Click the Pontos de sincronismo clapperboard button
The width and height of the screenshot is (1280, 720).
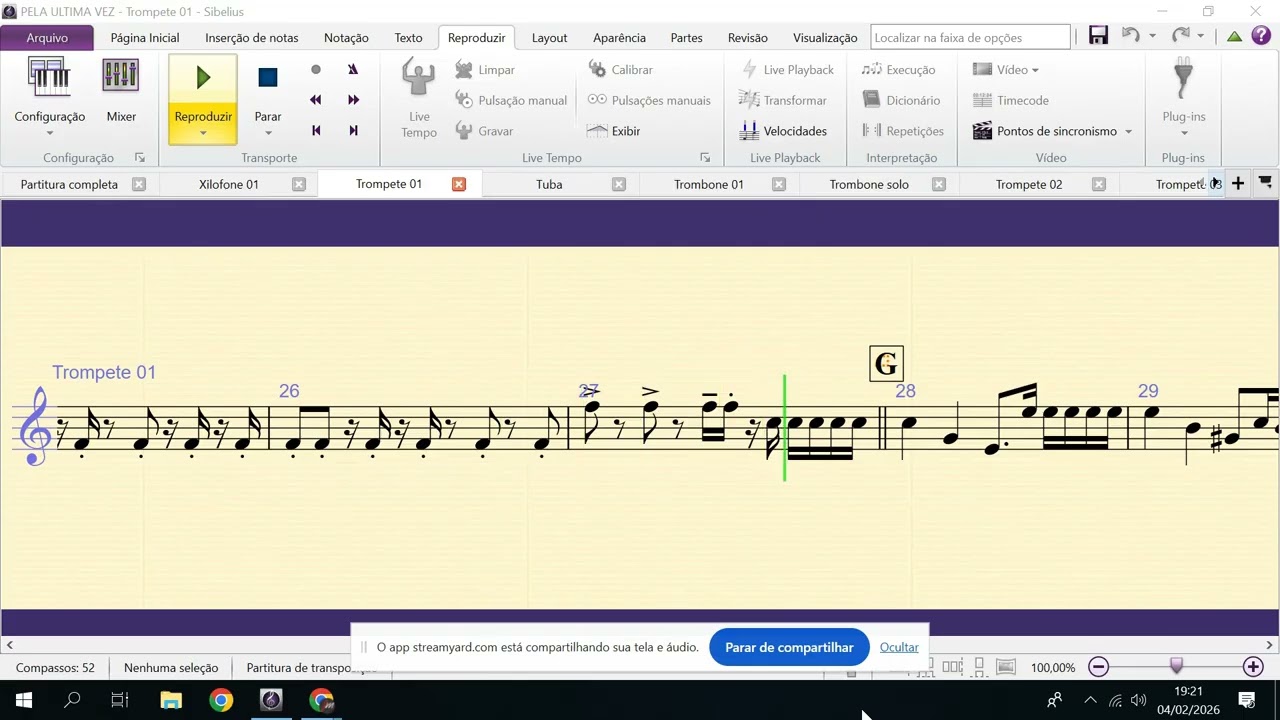point(1044,131)
